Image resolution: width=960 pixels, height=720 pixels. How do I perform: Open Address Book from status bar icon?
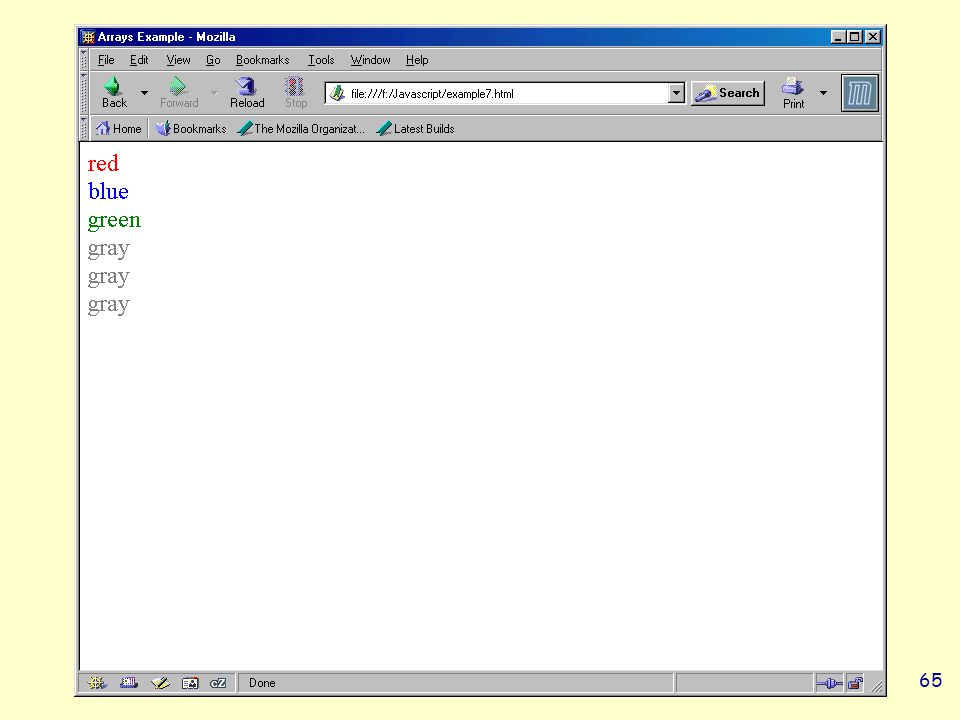pyautogui.click(x=190, y=683)
